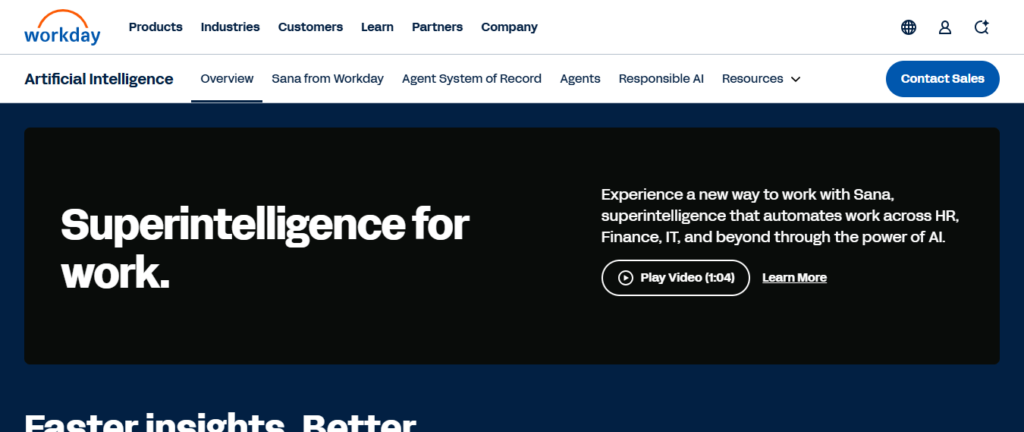Click Play Video (1:04) button
The height and width of the screenshot is (432, 1024).
click(x=675, y=278)
